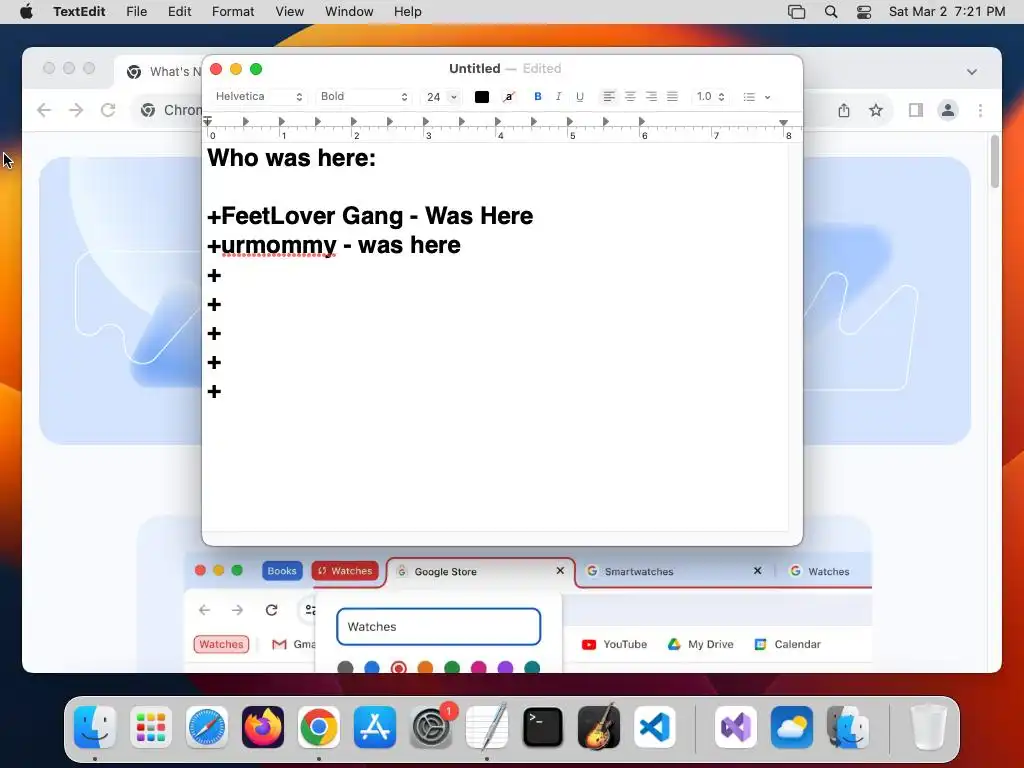This screenshot has width=1024, height=768.
Task: Center align the text
Action: click(630, 97)
